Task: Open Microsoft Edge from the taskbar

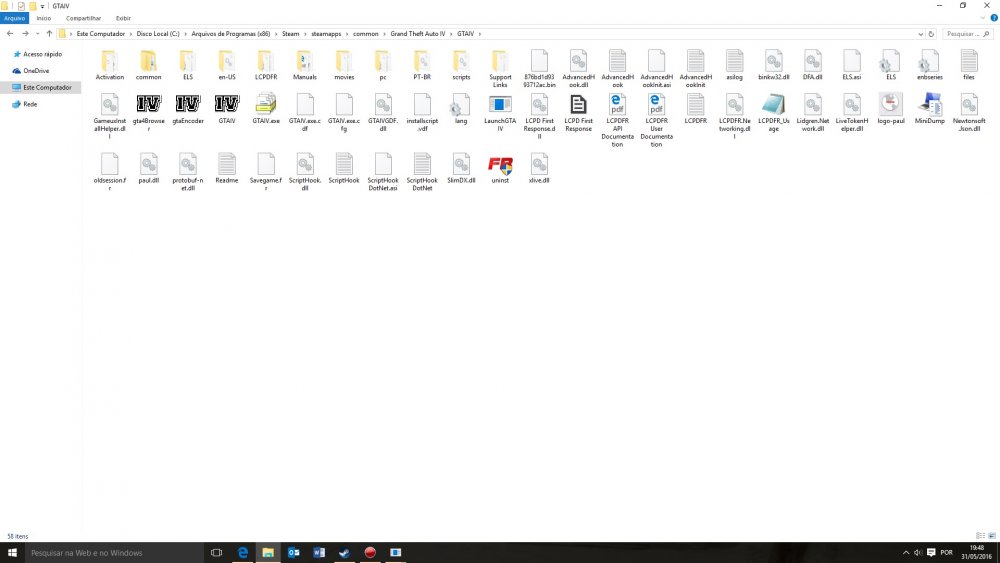Action: [242, 552]
